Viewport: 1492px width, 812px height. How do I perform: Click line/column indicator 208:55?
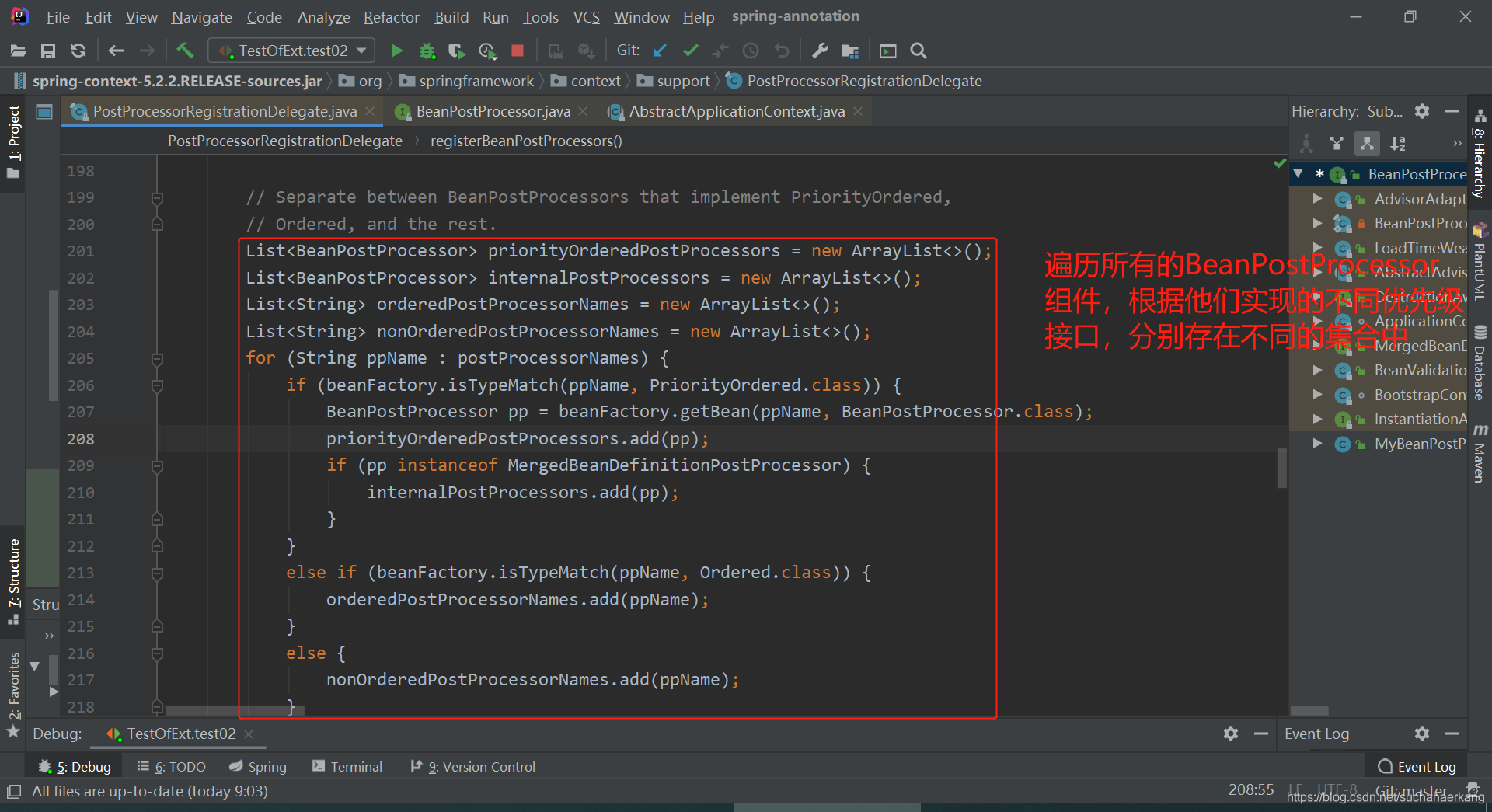pos(1251,790)
